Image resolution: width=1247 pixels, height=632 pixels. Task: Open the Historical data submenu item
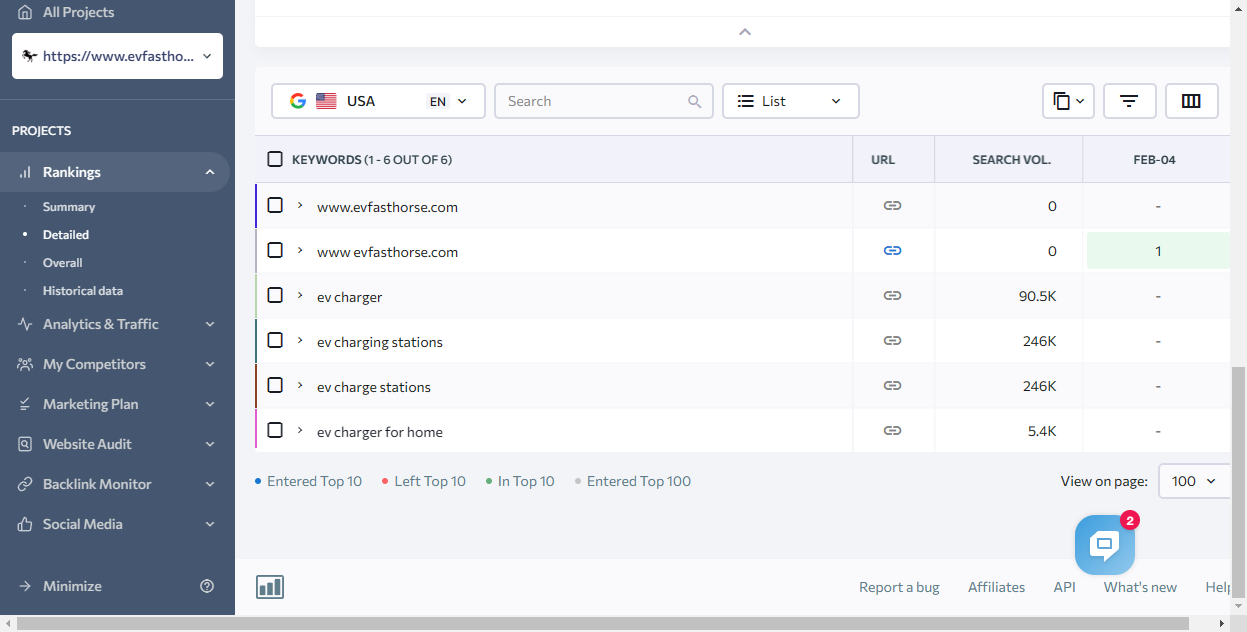coord(83,291)
